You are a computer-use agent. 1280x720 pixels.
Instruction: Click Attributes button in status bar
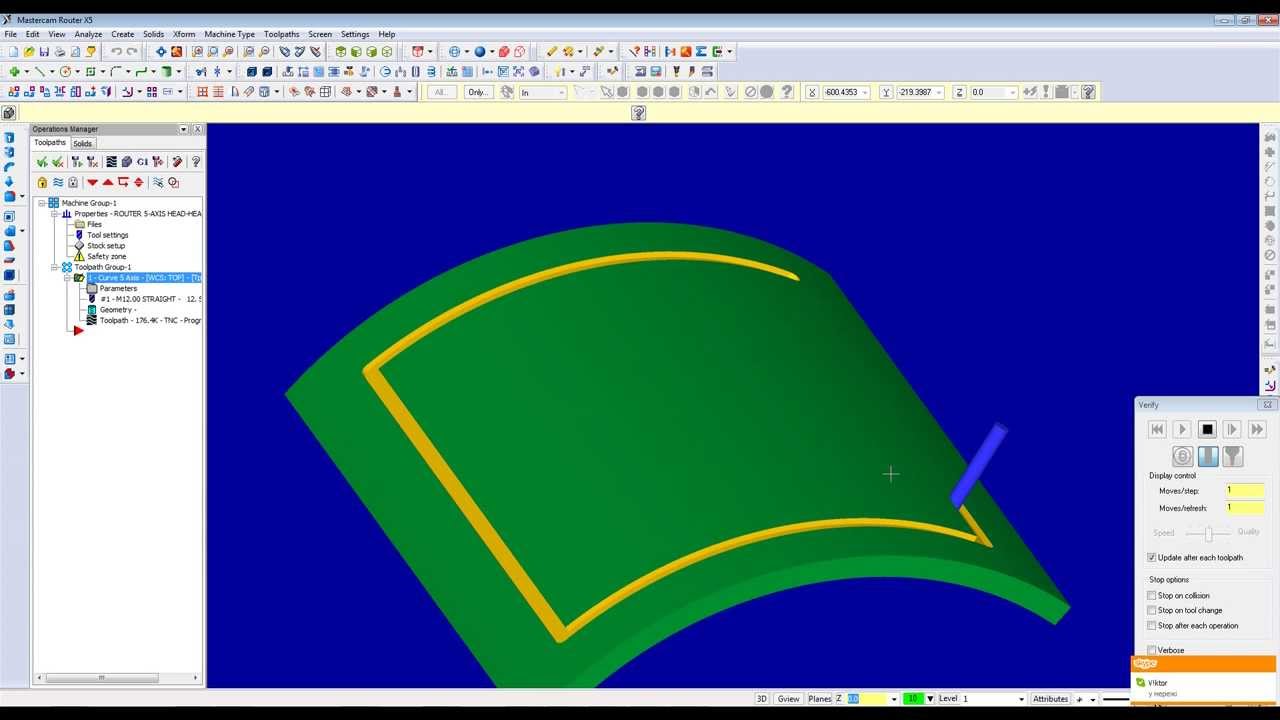coord(1050,699)
